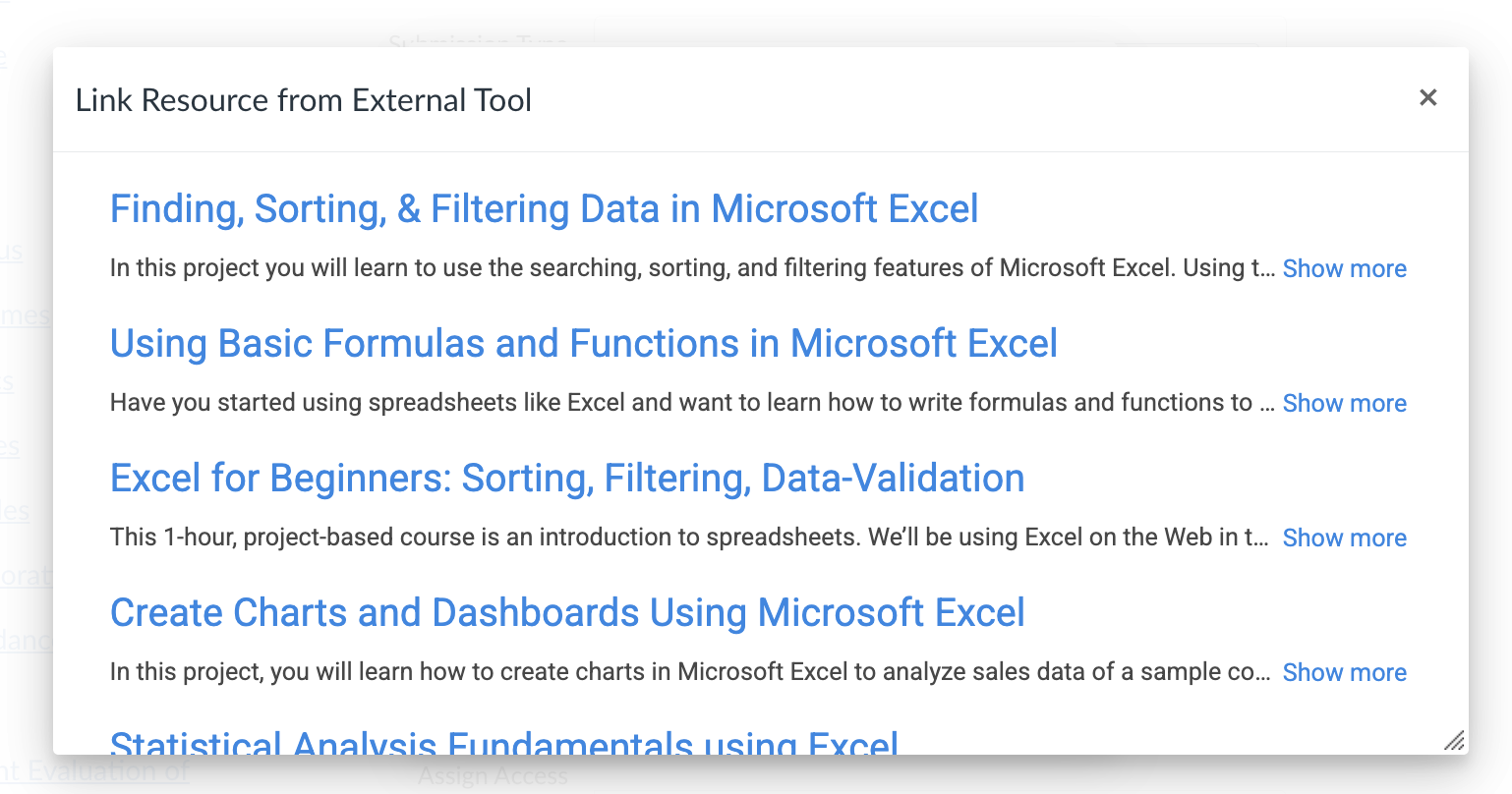1512x794 pixels.
Task: Click the 'Link Resource from External Tool' title
Action: pos(304,100)
